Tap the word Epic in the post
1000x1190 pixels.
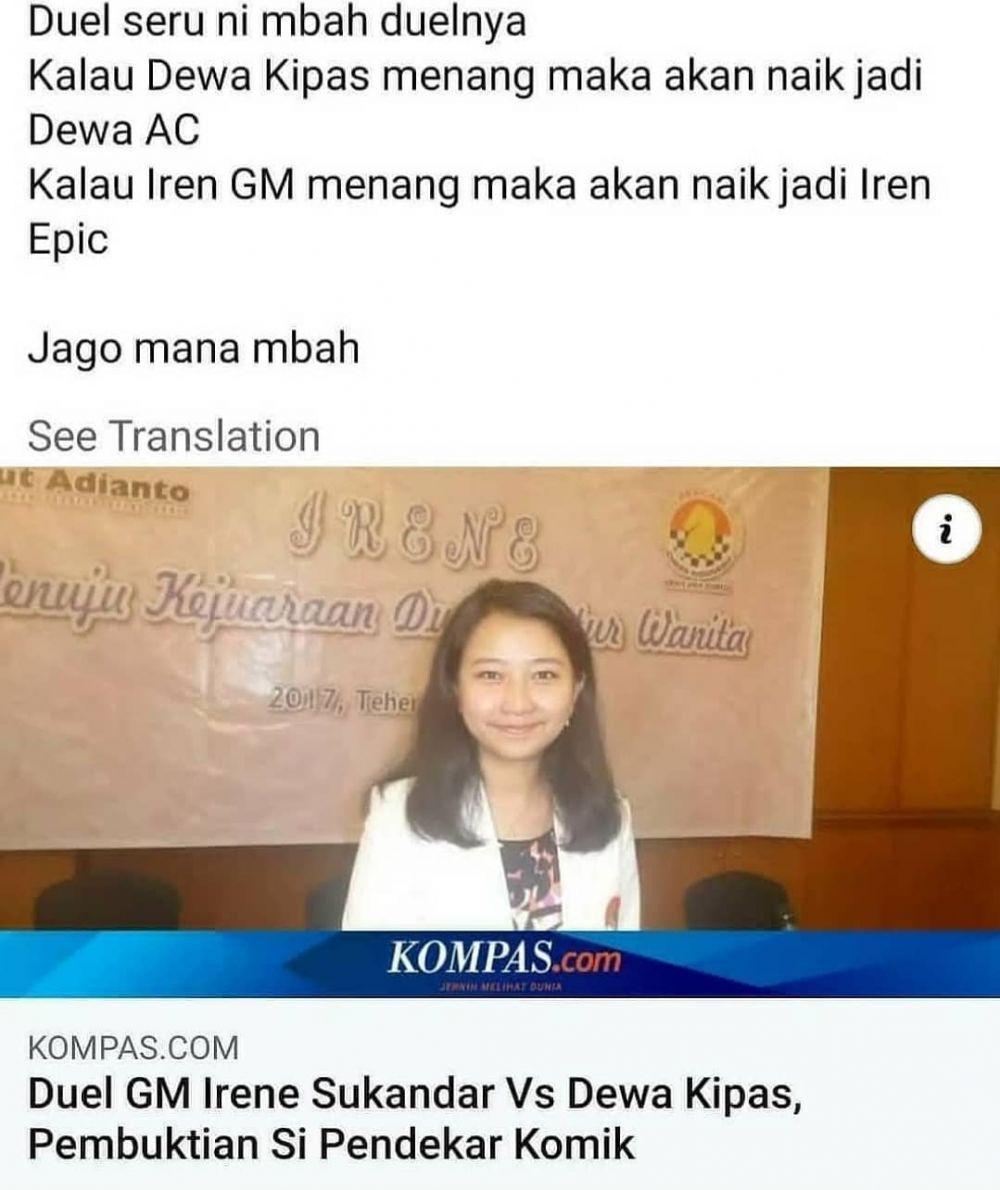(x=68, y=240)
